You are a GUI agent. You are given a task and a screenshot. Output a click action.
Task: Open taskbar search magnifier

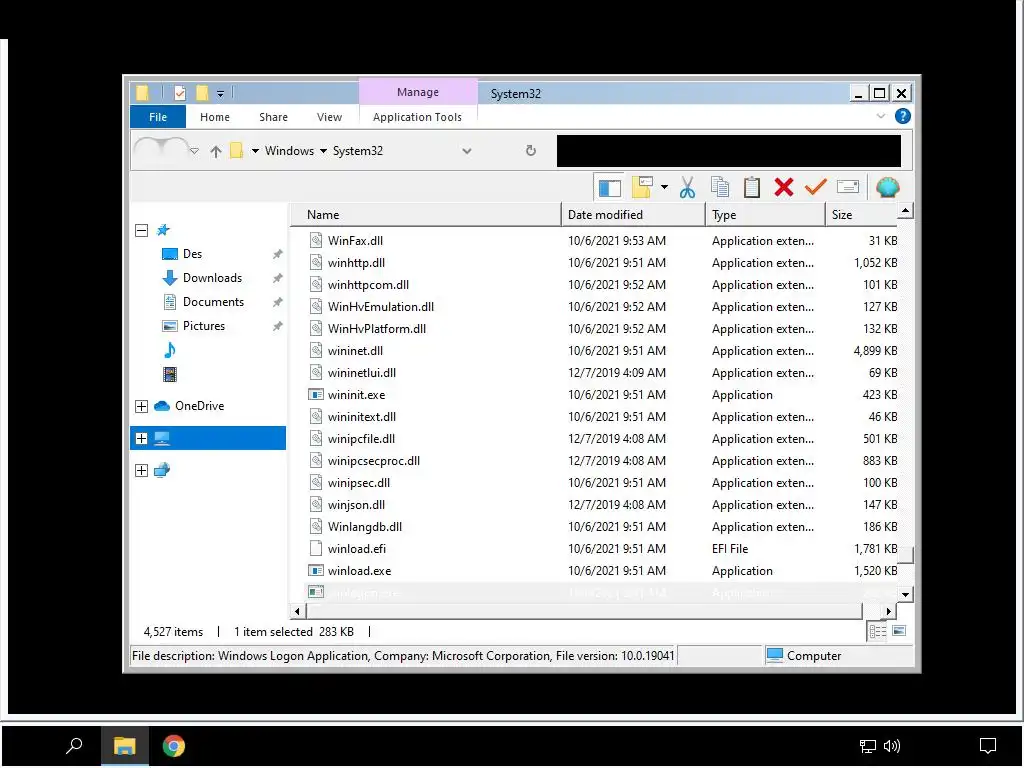[74, 745]
